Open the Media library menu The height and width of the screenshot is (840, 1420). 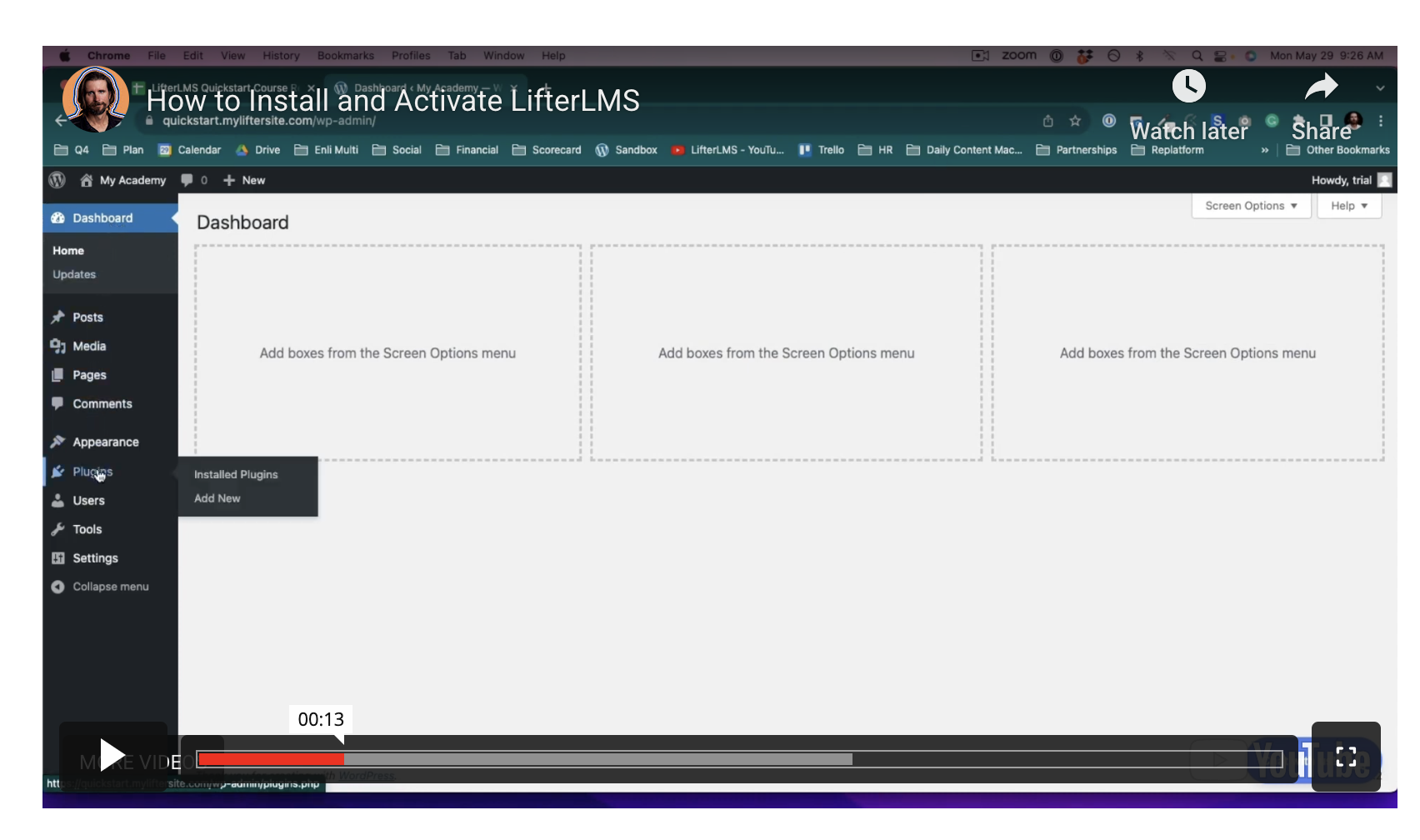point(89,346)
